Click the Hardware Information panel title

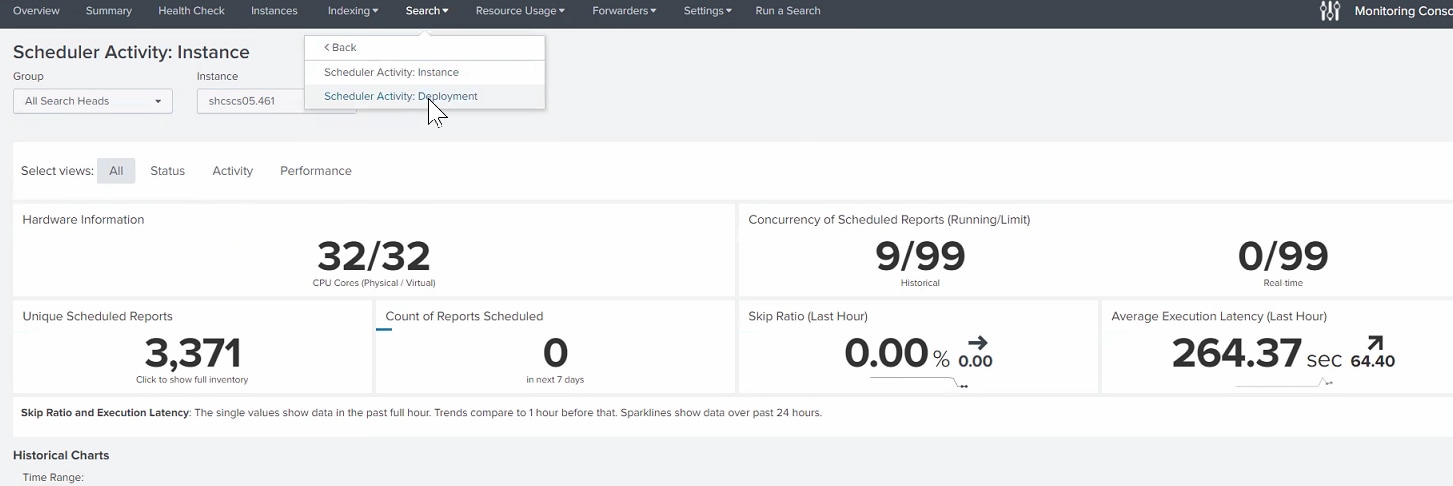coord(83,220)
